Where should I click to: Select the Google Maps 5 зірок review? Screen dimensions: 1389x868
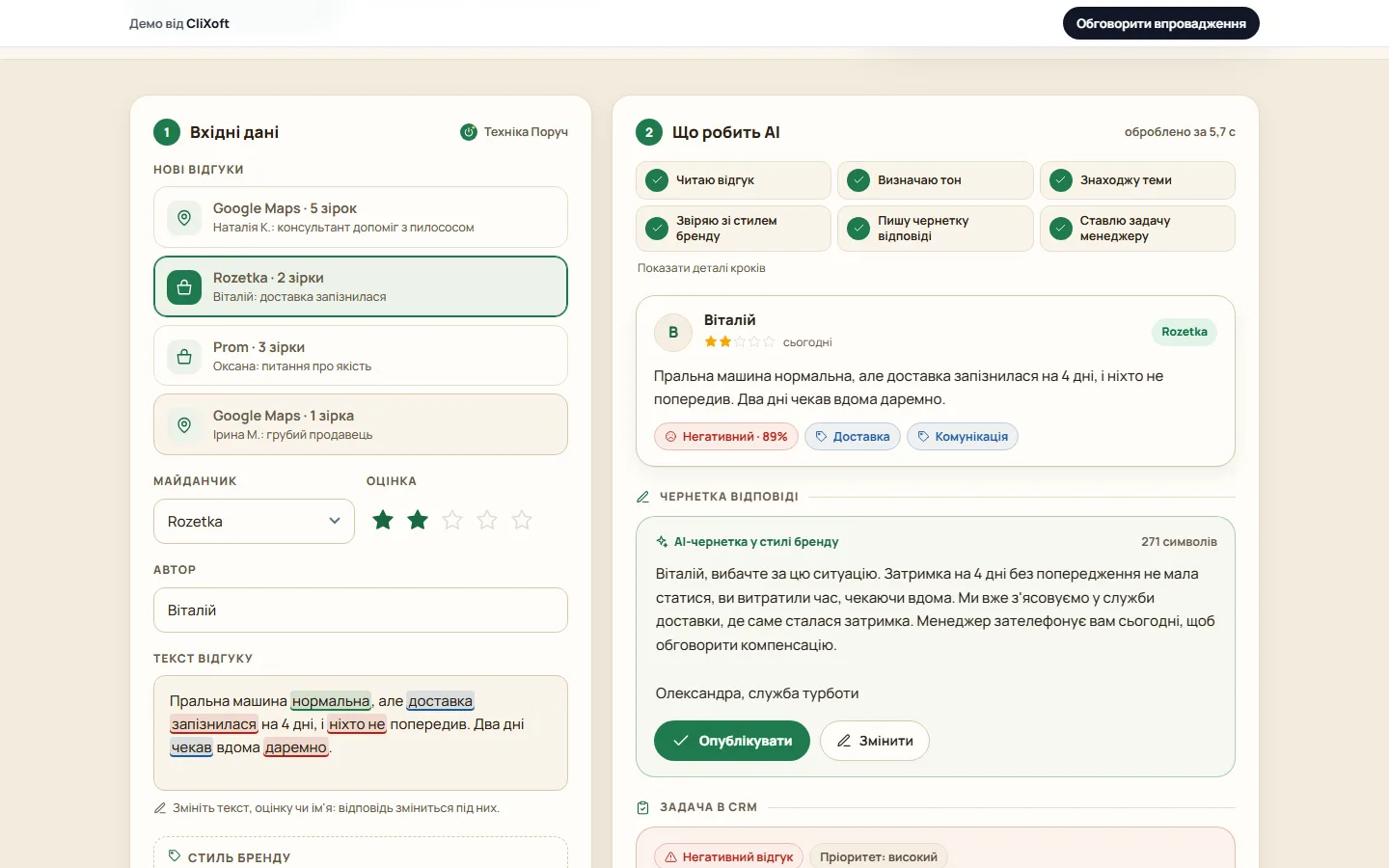click(361, 217)
